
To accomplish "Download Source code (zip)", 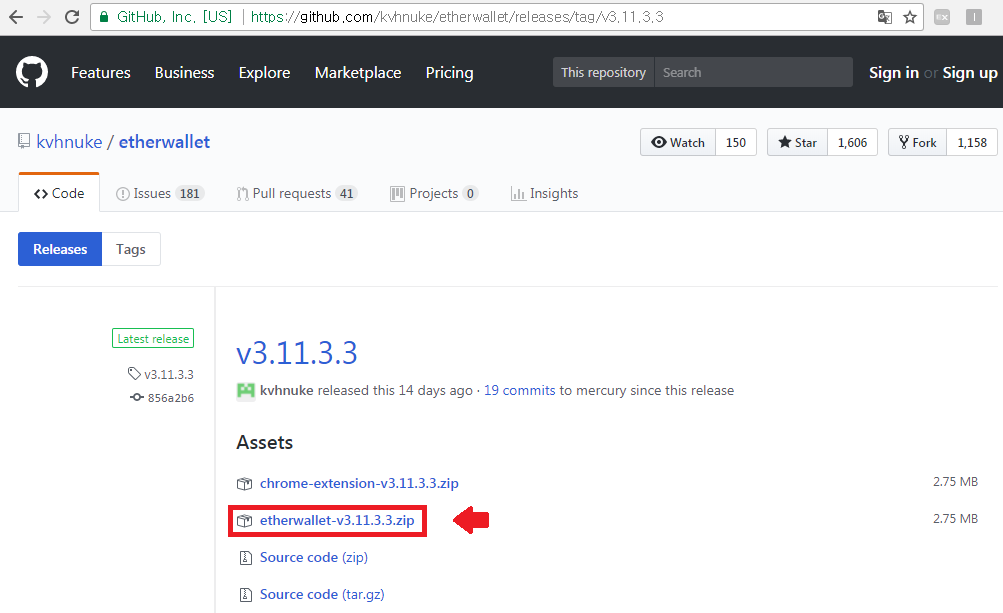I will 313,557.
